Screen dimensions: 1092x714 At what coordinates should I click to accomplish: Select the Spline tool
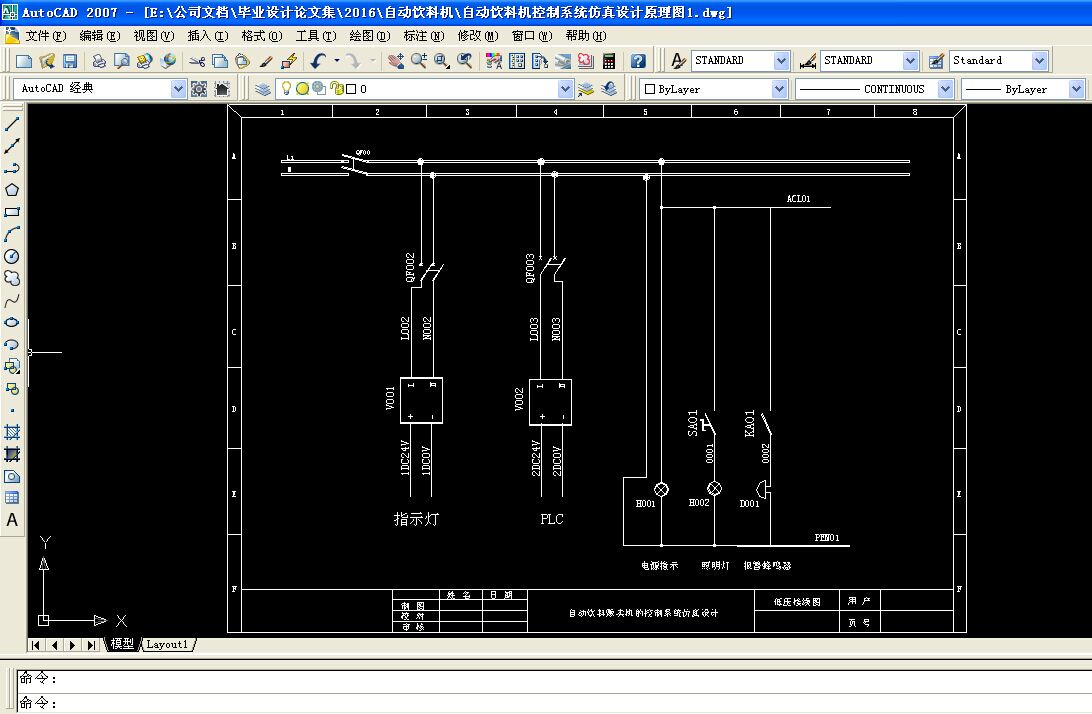pos(12,301)
